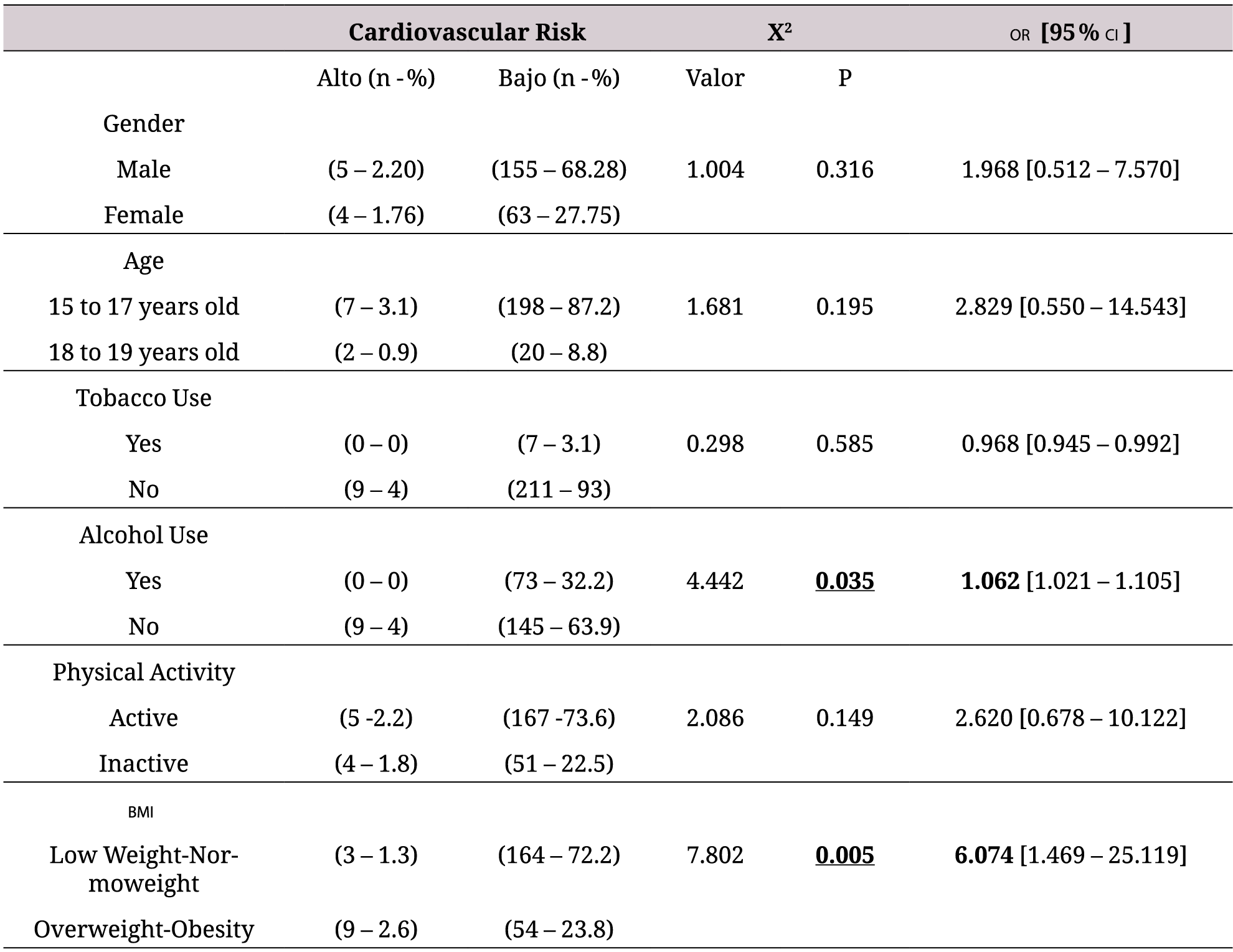Select the underlined 0.005 P value
Image resolution: width=1233 pixels, height=952 pixels.
(844, 855)
